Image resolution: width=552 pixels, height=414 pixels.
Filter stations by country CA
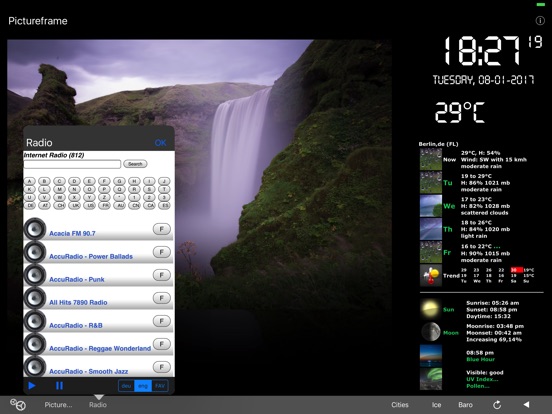coord(149,205)
